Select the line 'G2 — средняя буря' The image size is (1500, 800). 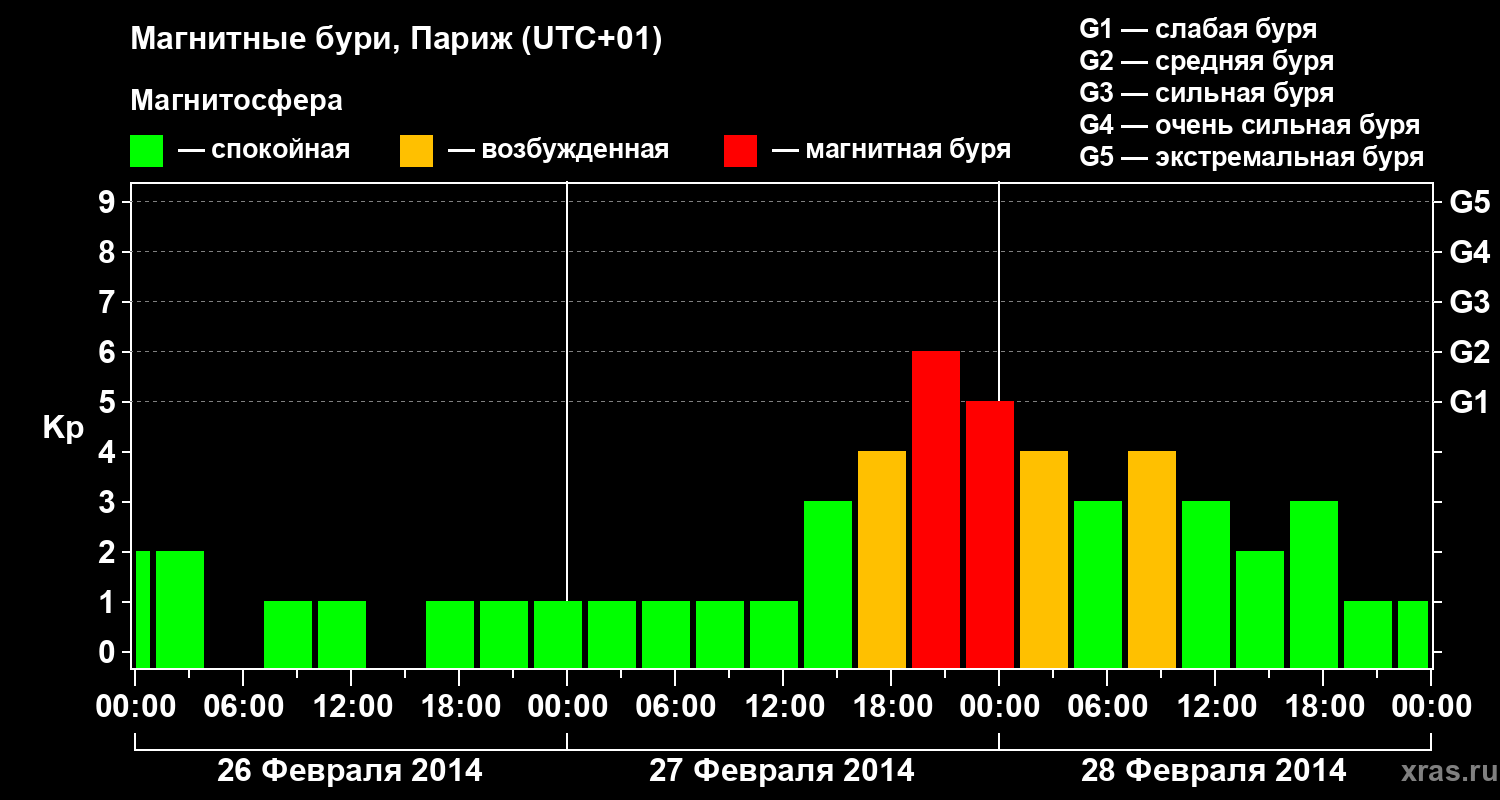[x=1206, y=61]
